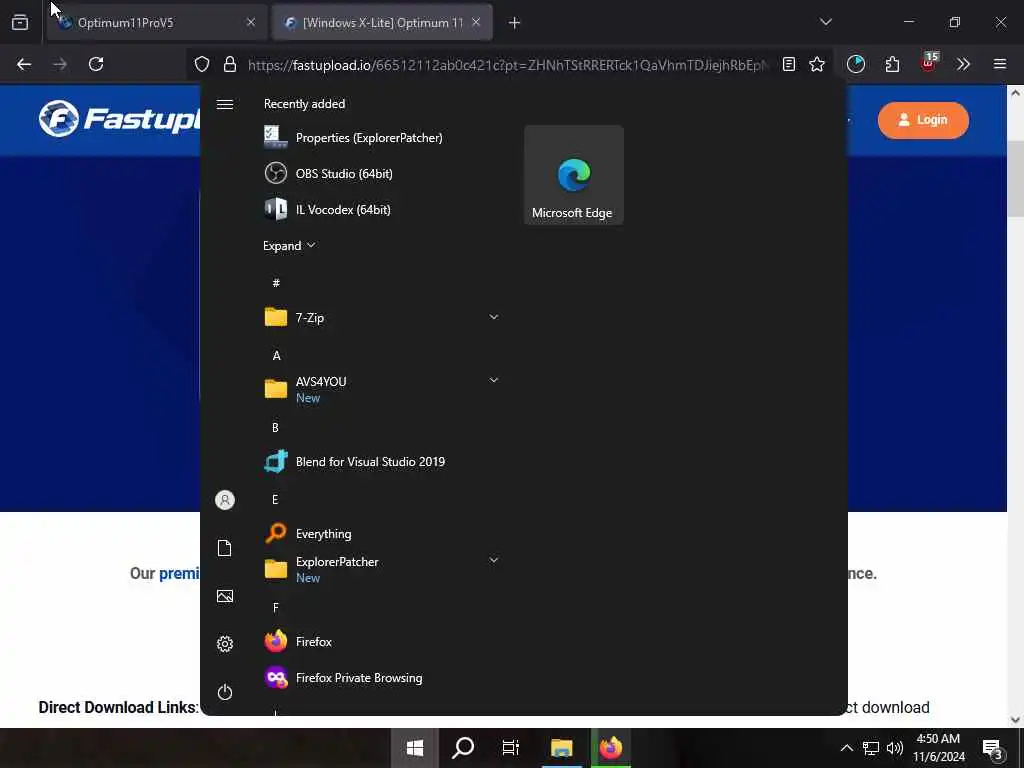Click the Fastupload logo
1024x768 pixels.
(119, 119)
